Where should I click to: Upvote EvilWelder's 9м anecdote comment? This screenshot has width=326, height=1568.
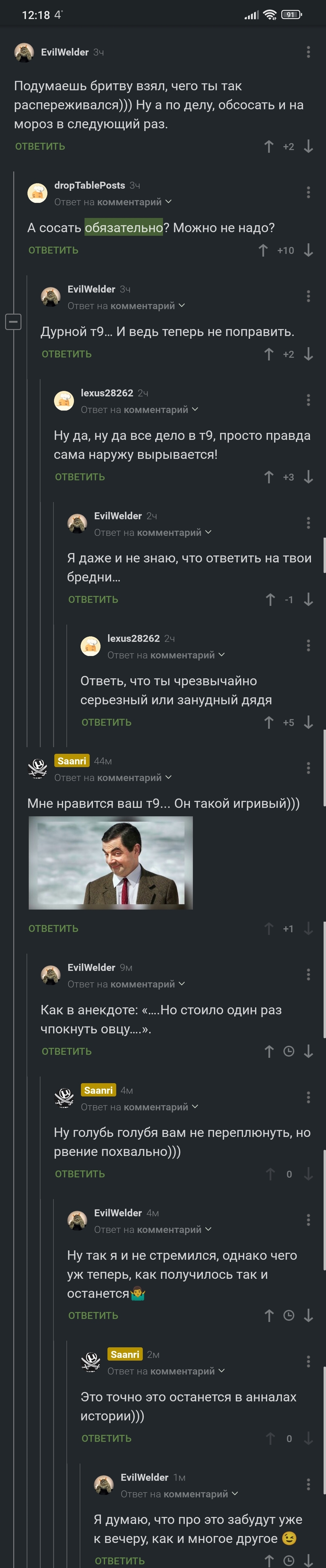pyautogui.click(x=269, y=1051)
